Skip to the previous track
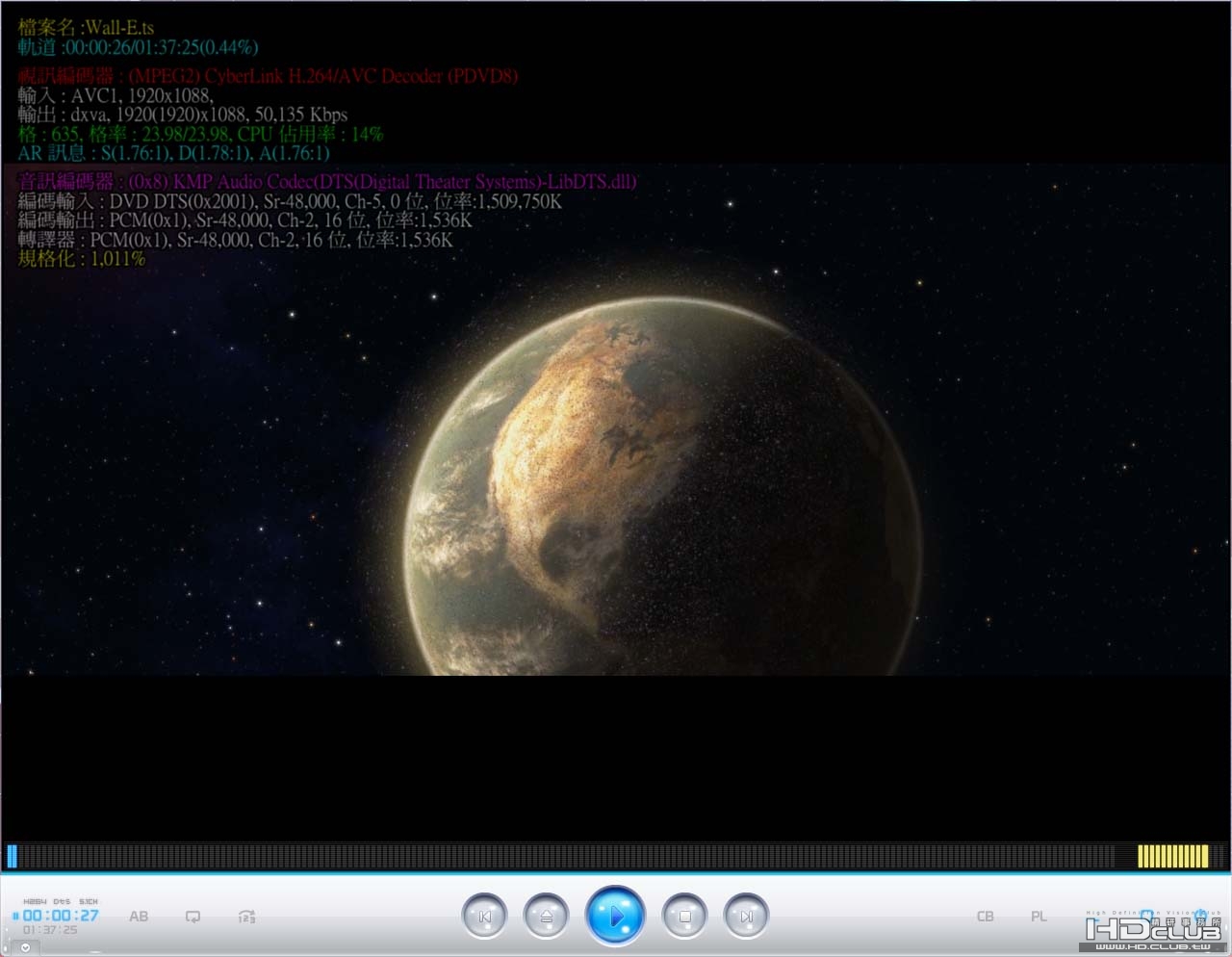The width and height of the screenshot is (1232, 957). pos(484,917)
